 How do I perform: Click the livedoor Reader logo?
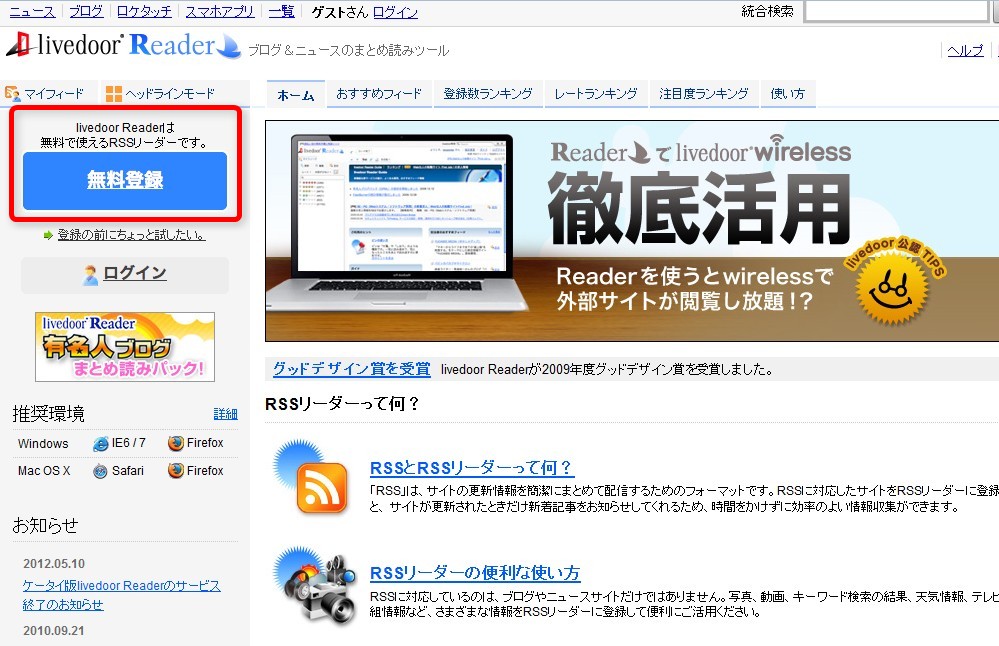tap(124, 46)
